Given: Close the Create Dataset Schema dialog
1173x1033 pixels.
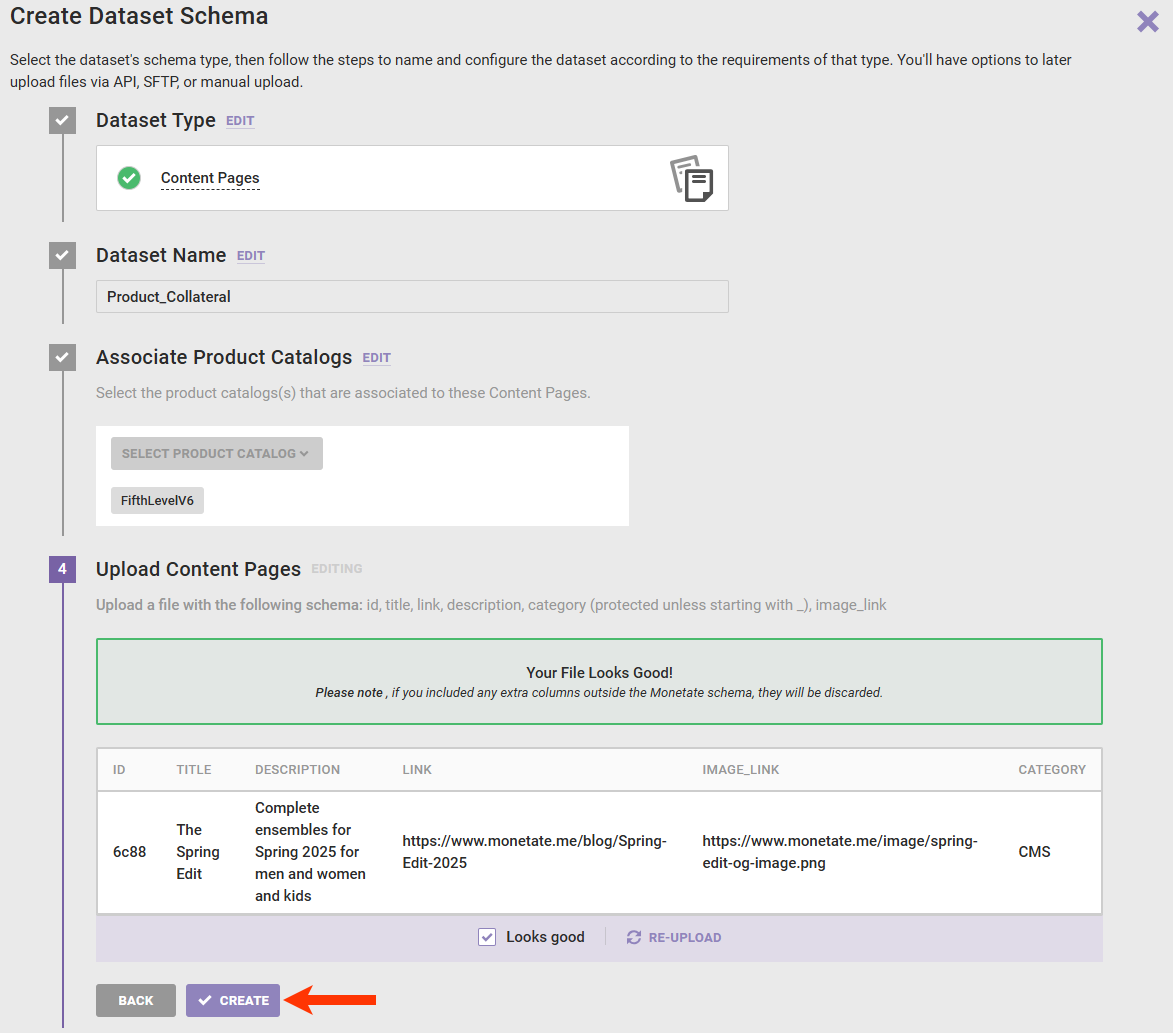Looking at the screenshot, I should pyautogui.click(x=1147, y=21).
